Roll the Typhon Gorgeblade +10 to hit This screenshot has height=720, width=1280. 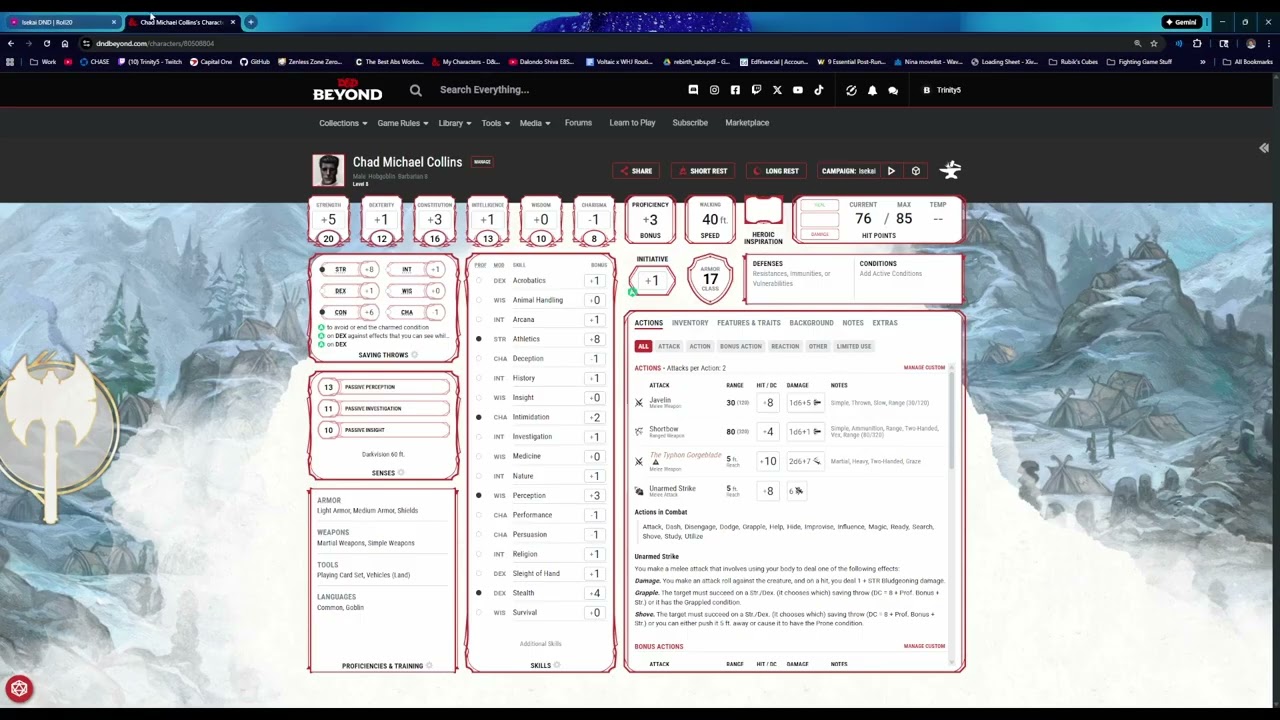click(x=767, y=461)
